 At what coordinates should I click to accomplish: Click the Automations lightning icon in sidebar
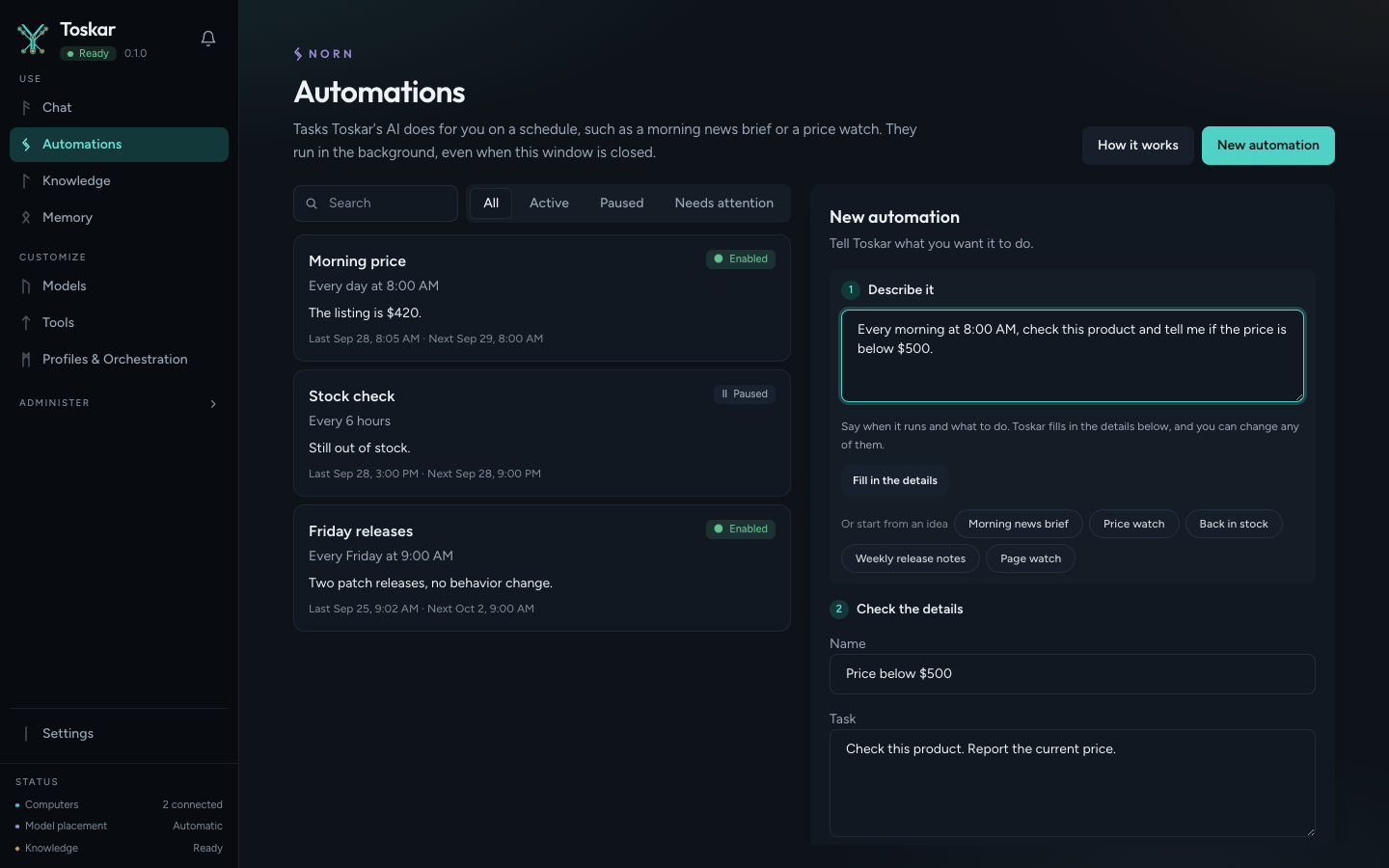point(26,145)
